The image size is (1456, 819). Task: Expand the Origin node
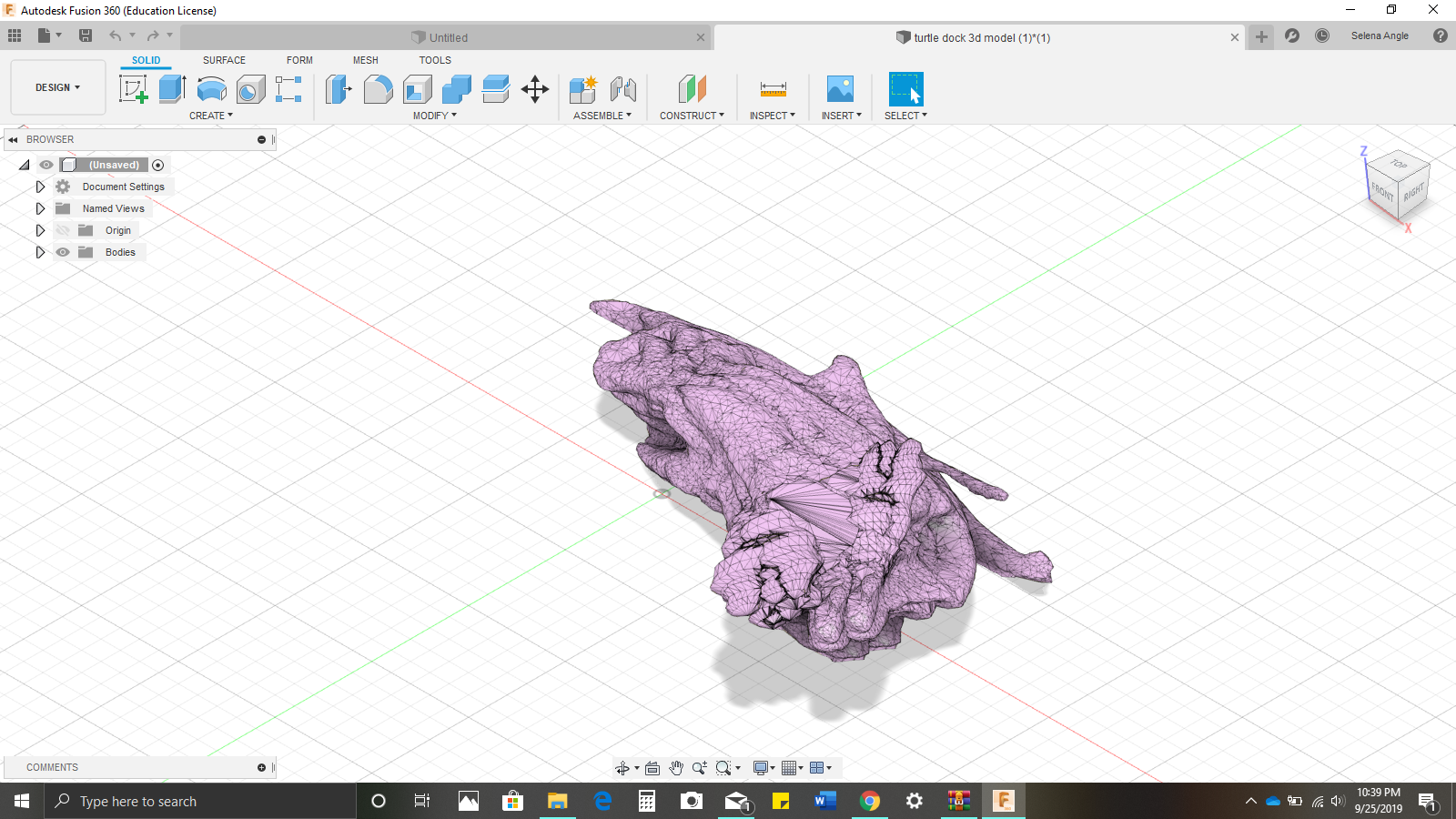point(40,230)
